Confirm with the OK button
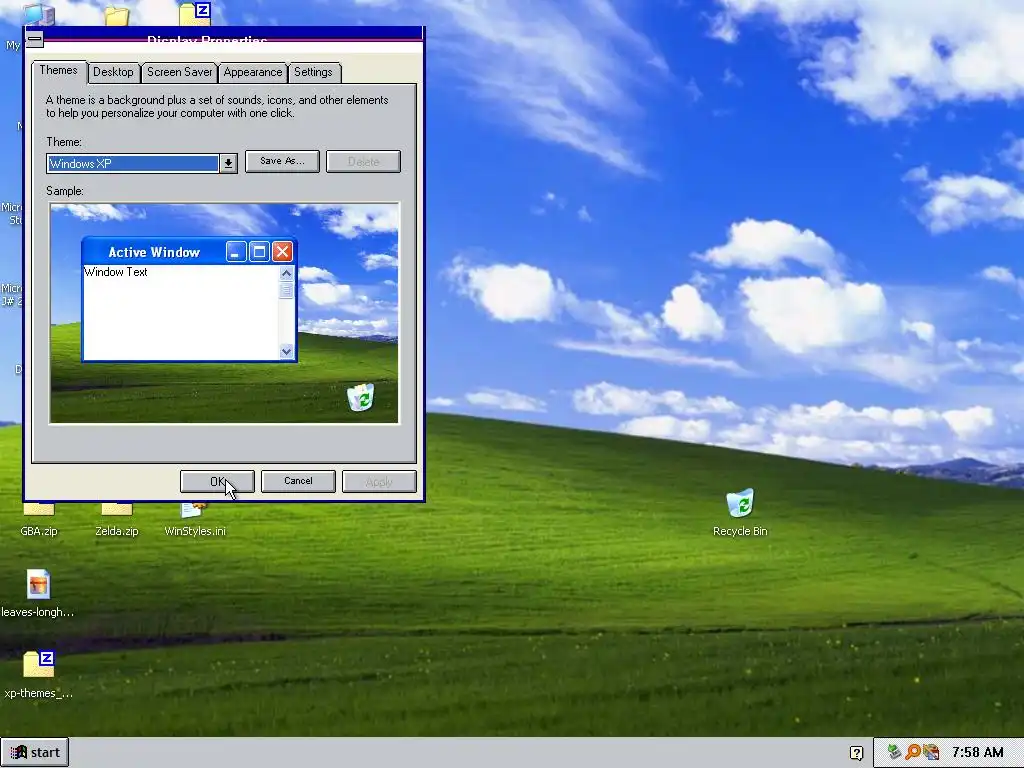1024x768 pixels. 217,481
